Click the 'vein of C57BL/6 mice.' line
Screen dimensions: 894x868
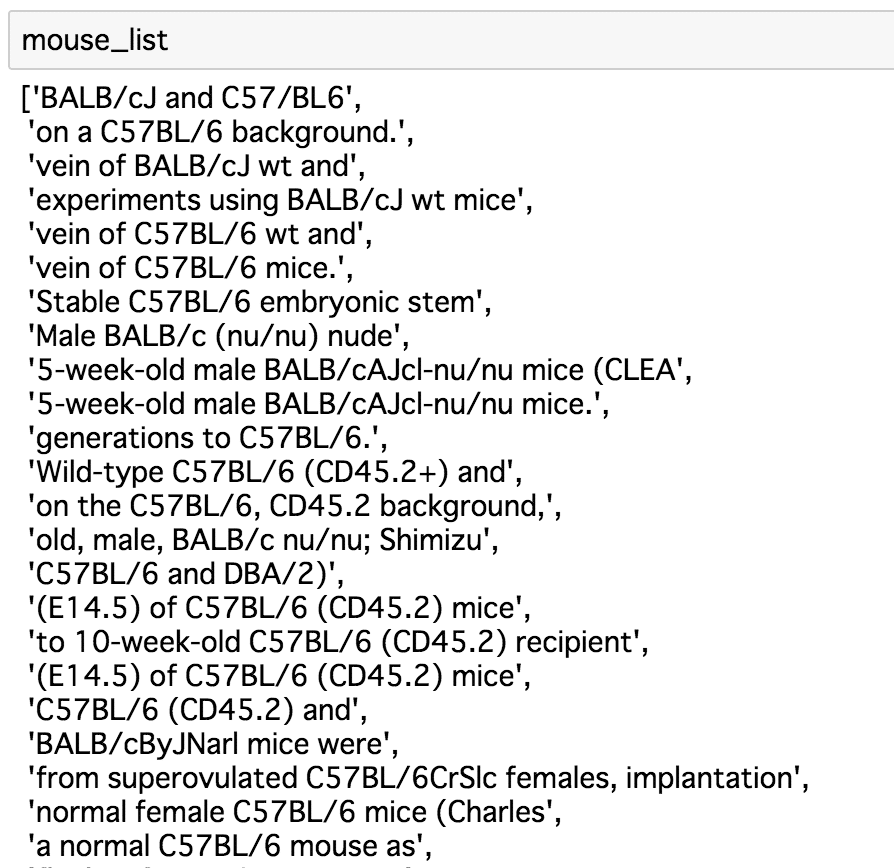190,268
